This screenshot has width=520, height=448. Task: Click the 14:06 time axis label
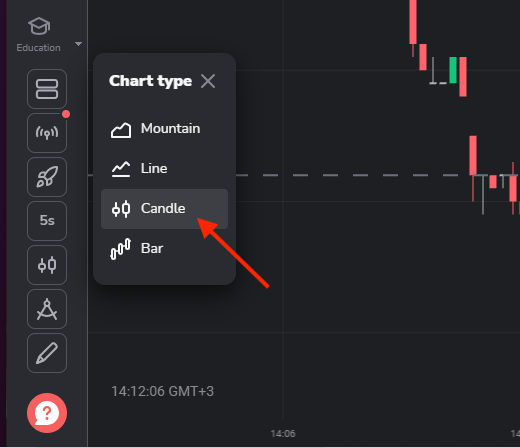point(283,434)
